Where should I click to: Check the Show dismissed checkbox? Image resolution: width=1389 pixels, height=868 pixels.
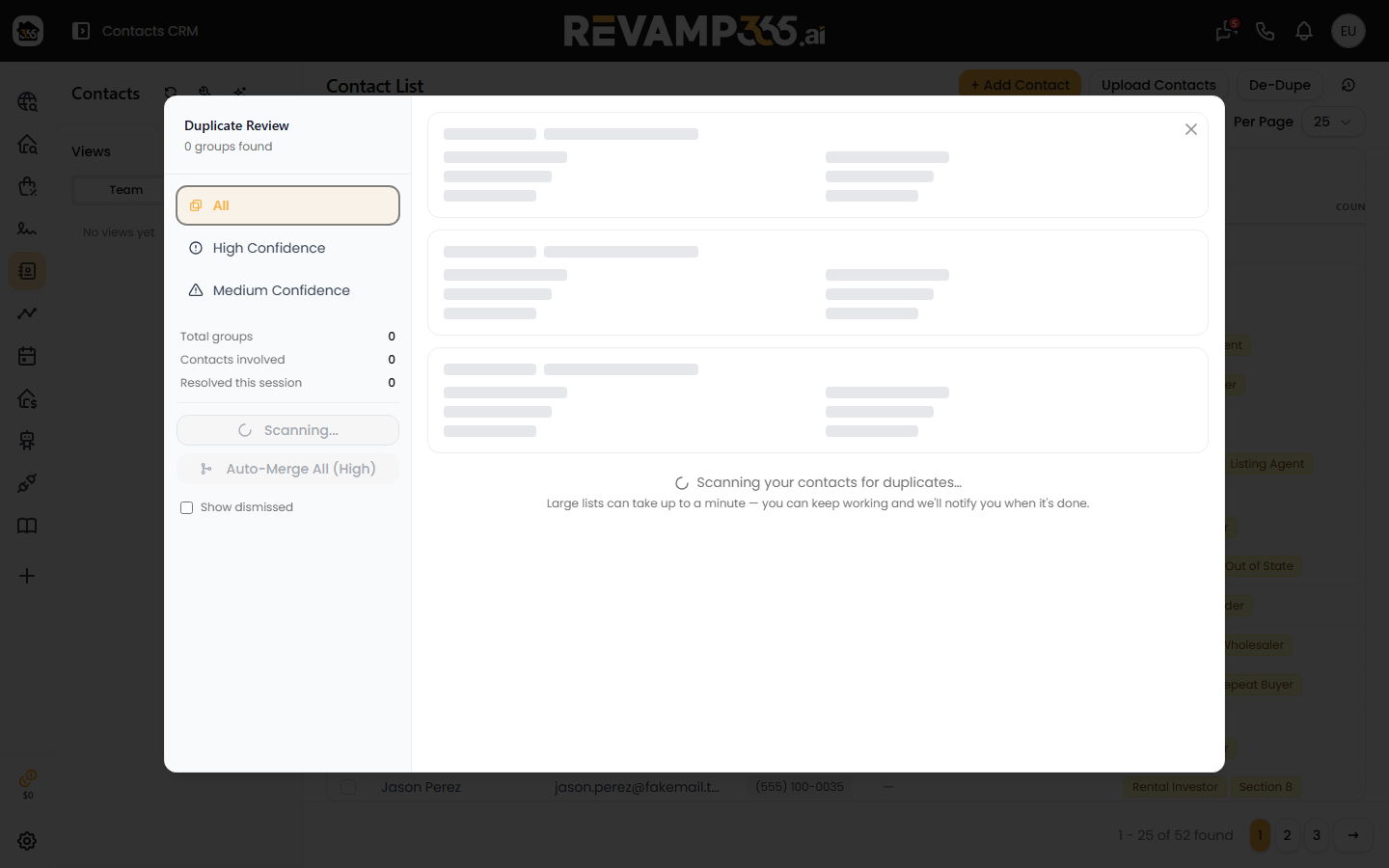(187, 507)
